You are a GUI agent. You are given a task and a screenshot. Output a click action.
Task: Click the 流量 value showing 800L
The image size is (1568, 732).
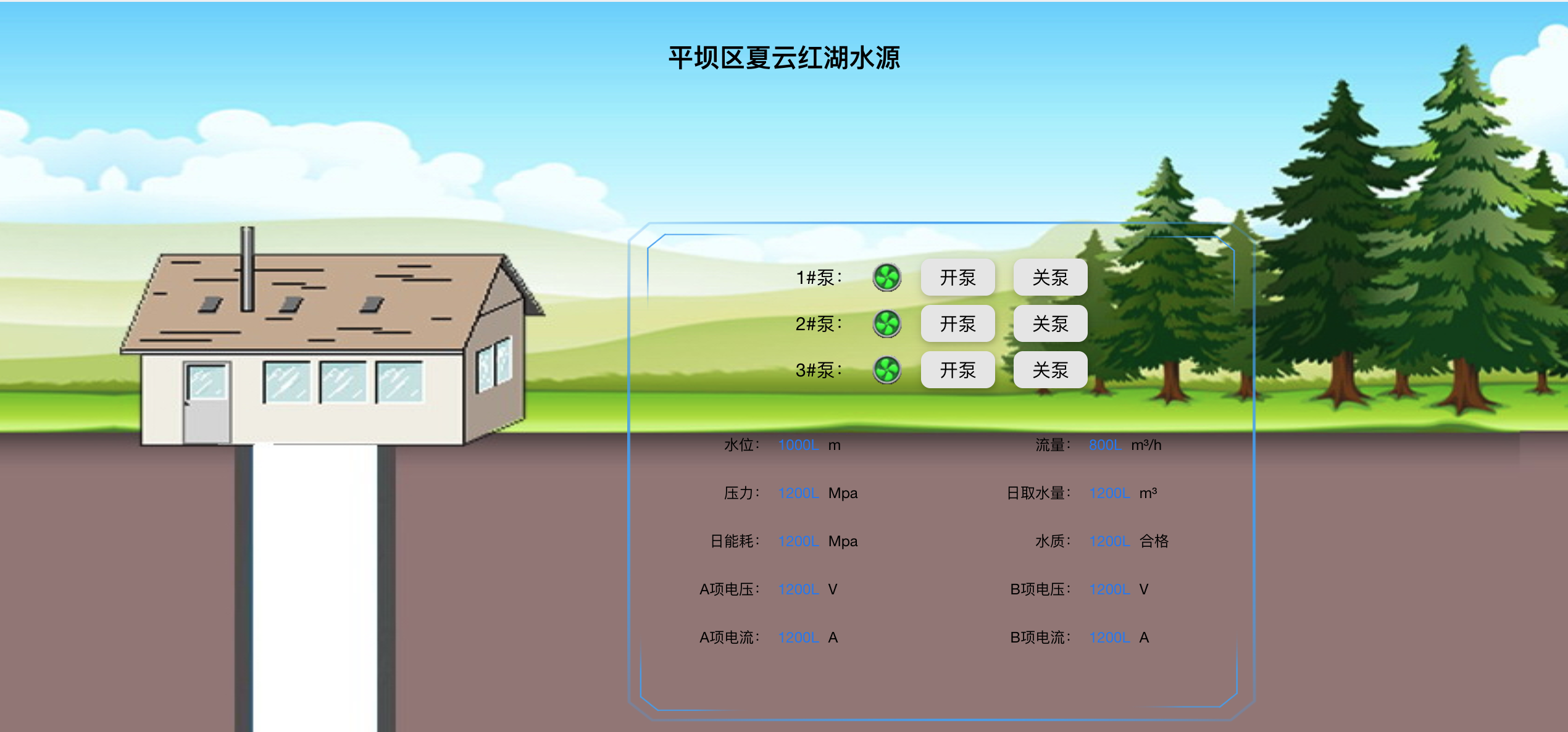[1105, 444]
